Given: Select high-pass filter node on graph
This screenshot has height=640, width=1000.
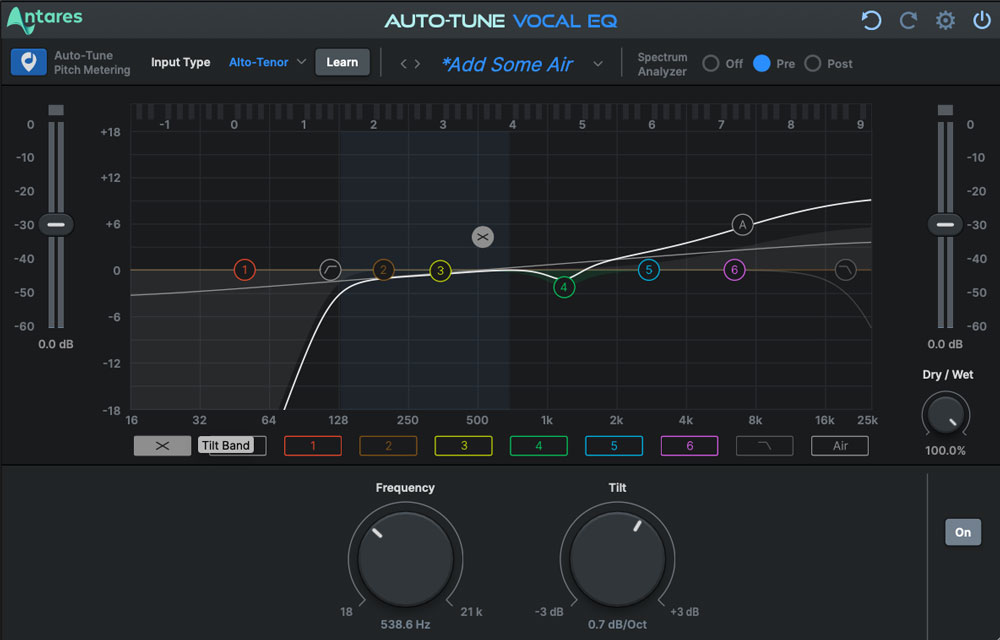Looking at the screenshot, I should 330,270.
